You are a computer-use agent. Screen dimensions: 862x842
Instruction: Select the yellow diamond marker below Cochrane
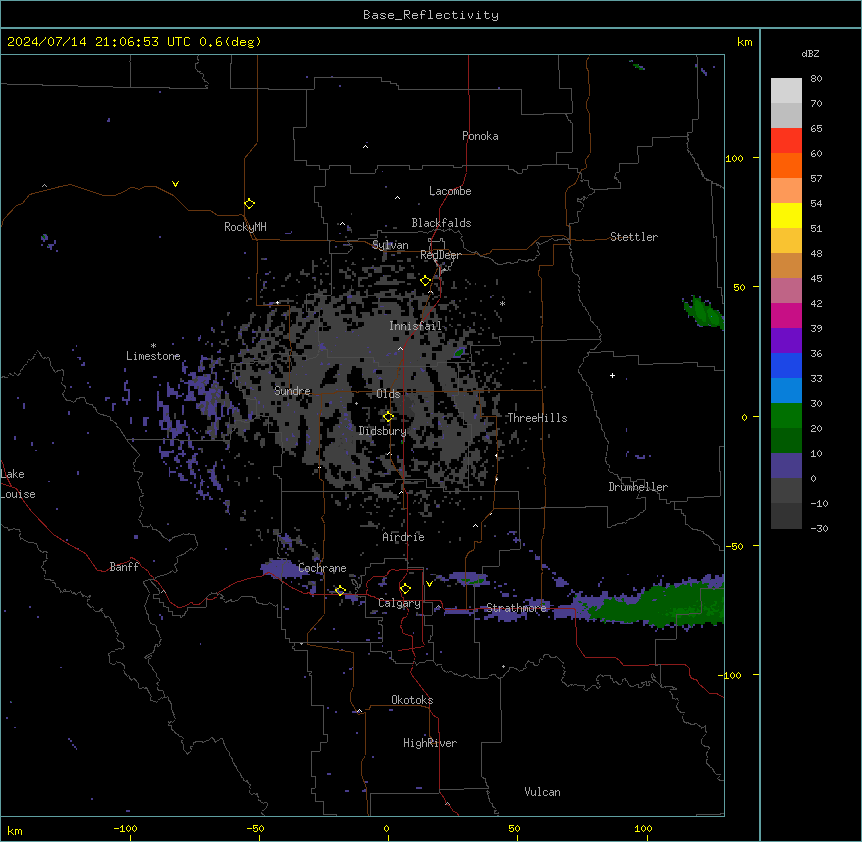(340, 590)
